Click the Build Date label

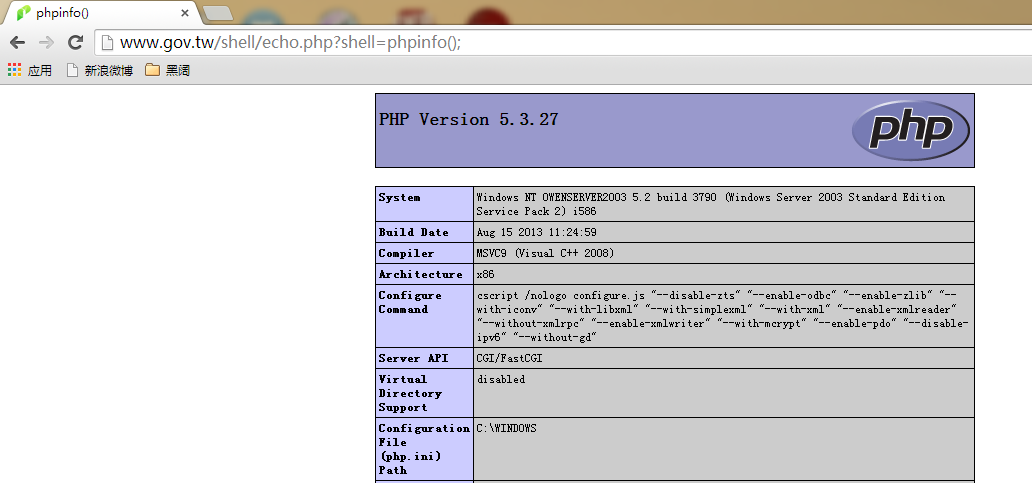(413, 232)
